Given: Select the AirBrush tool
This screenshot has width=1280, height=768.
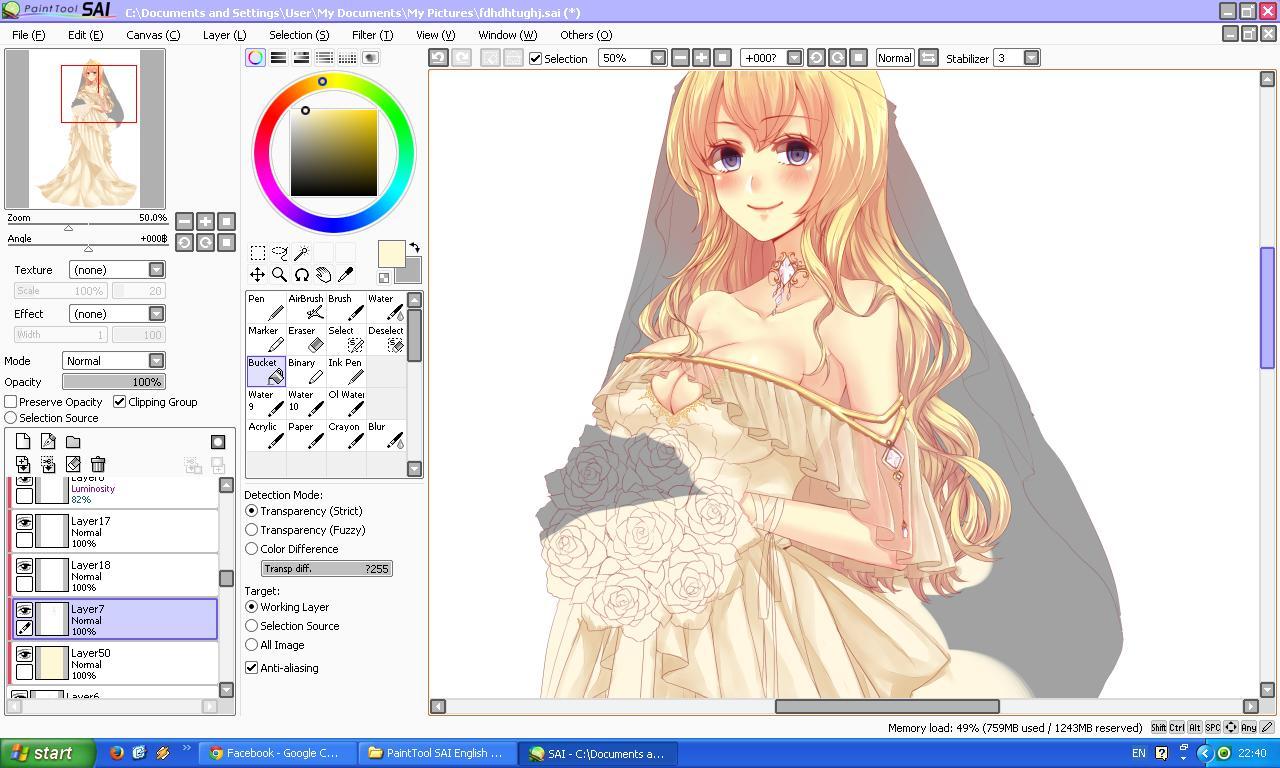Looking at the screenshot, I should [306, 307].
